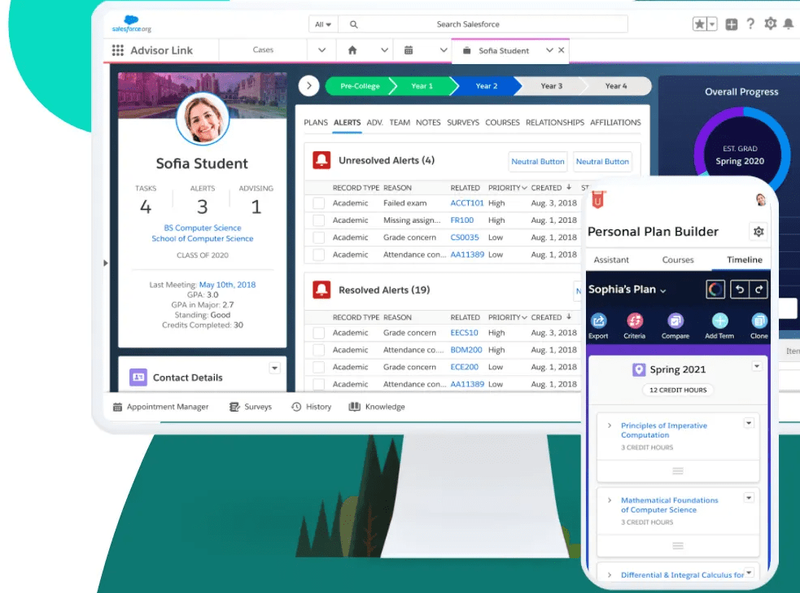Check the Grade concern EECS10 row checkbox
The height and width of the screenshot is (593, 800).
click(319, 333)
